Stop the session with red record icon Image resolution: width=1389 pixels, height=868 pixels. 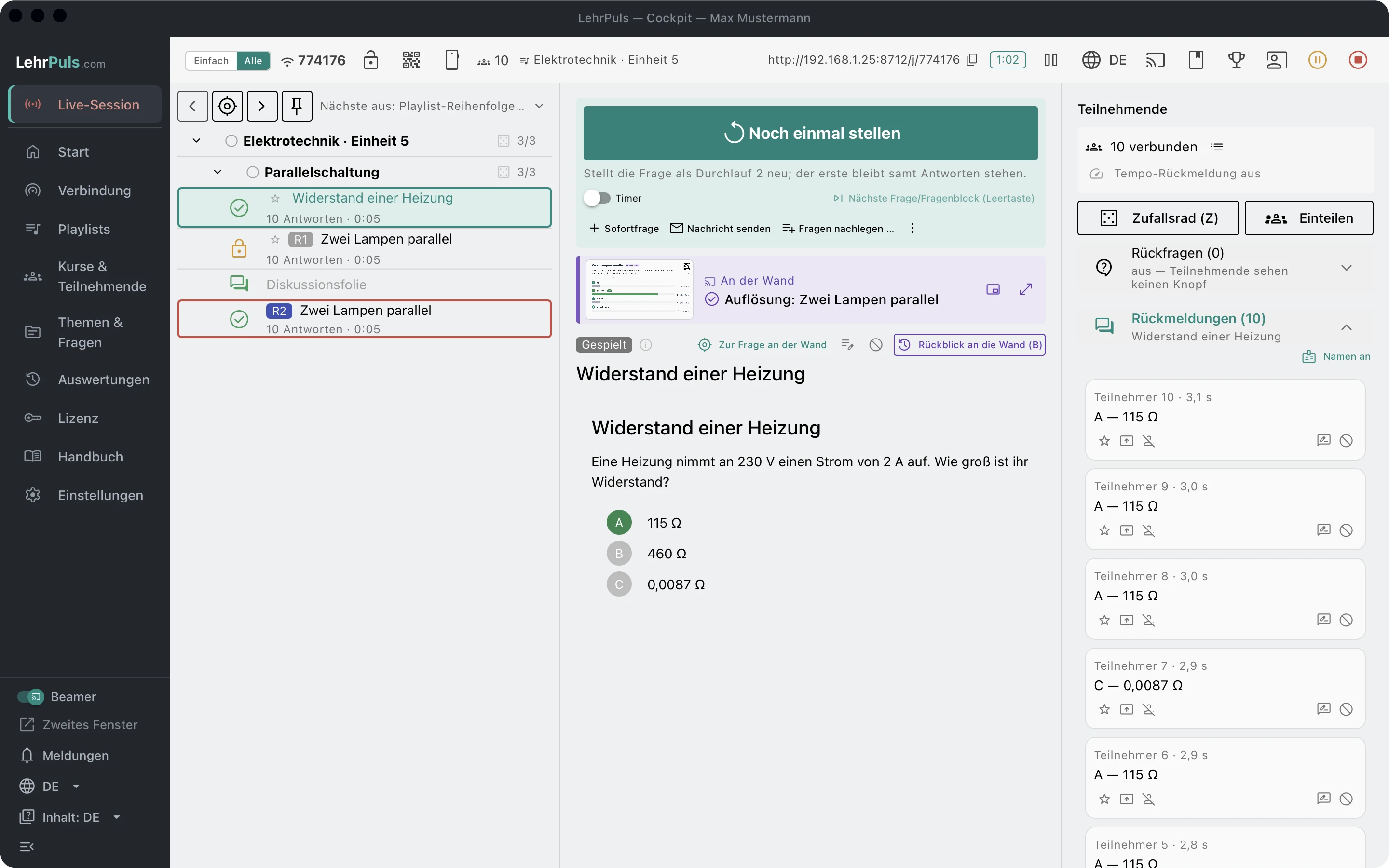[x=1358, y=60]
